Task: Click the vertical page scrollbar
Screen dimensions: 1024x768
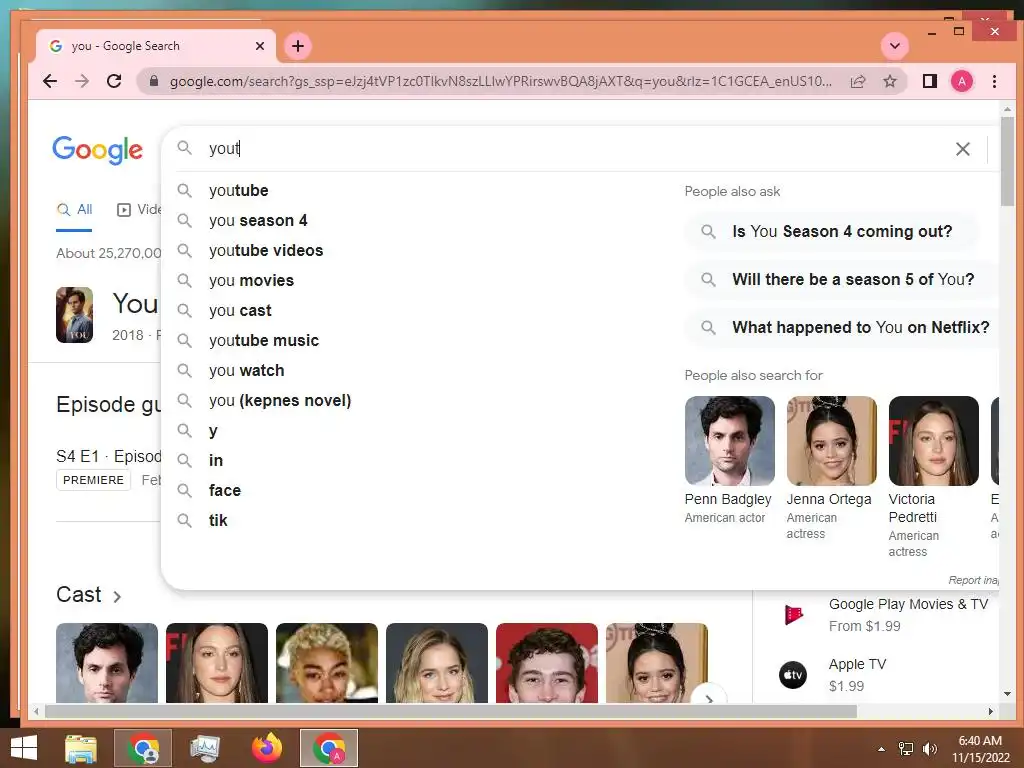Action: click(x=1007, y=160)
